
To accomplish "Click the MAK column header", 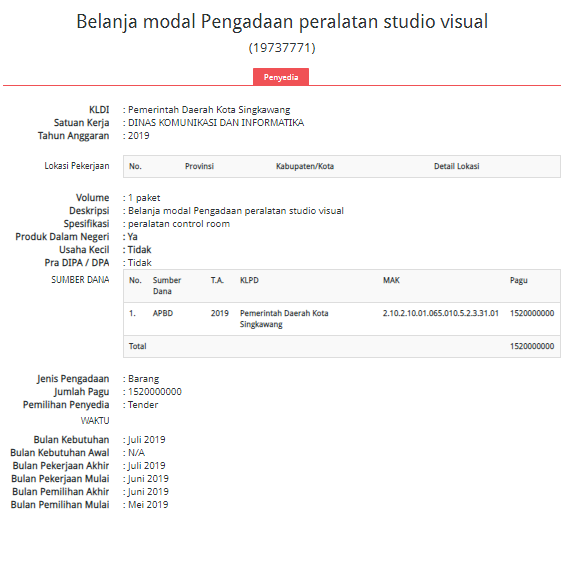I will 391,280.
